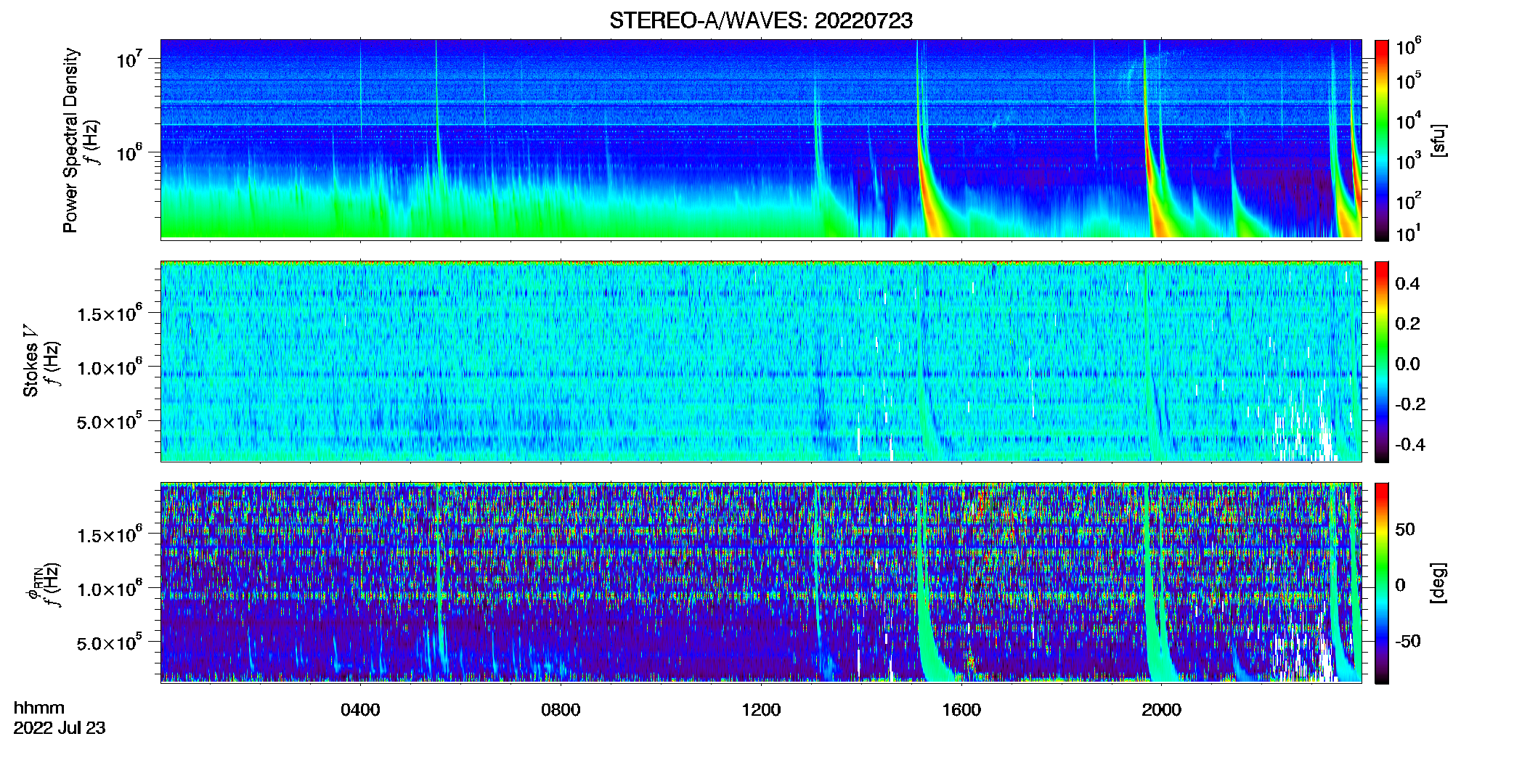
Task: Click the Stokes V axis label
Action: [x=30, y=361]
